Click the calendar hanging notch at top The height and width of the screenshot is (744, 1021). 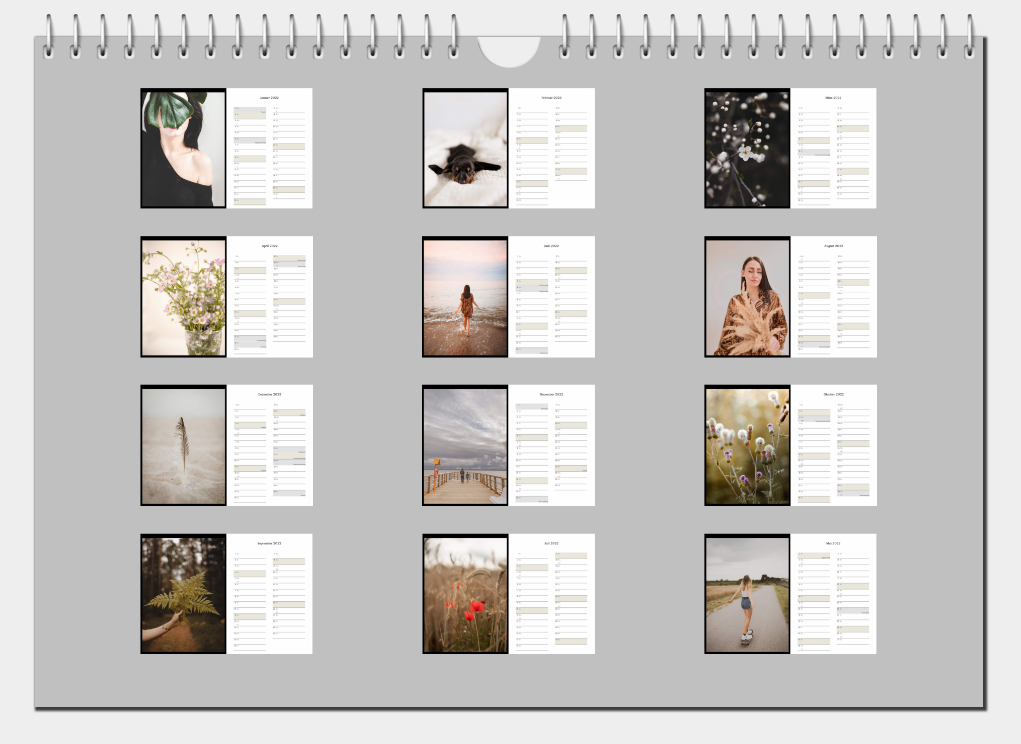coord(509,50)
